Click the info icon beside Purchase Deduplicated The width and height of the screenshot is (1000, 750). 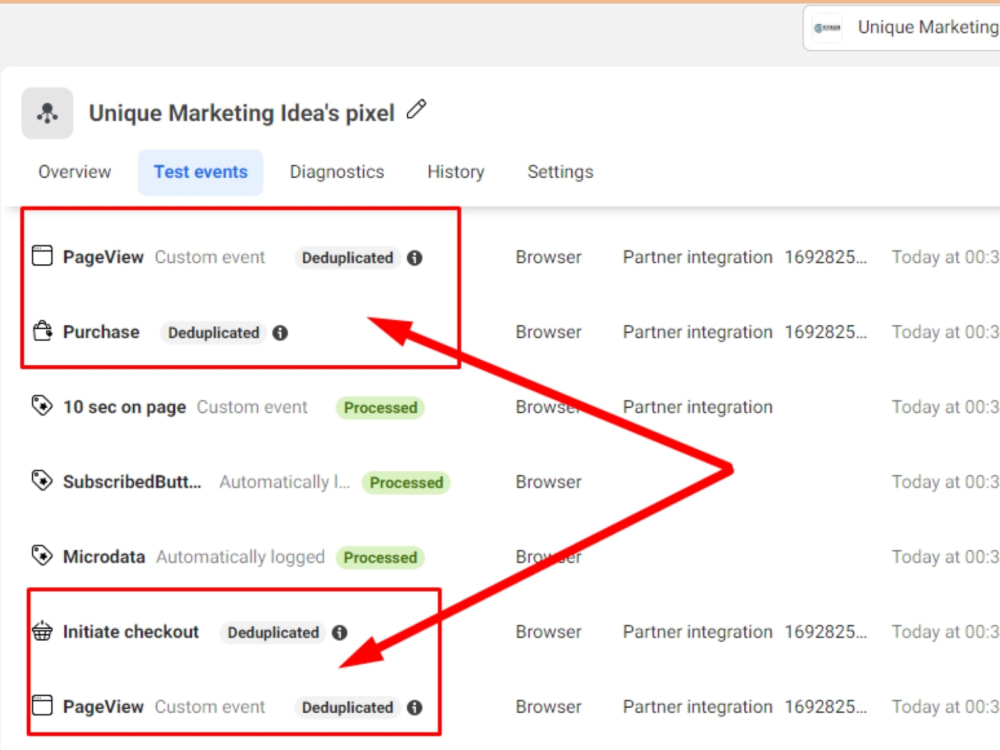click(280, 332)
